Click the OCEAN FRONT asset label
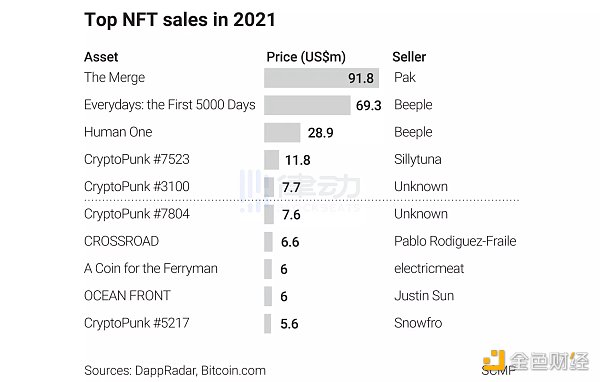The height and width of the screenshot is (382, 600). 127,295
